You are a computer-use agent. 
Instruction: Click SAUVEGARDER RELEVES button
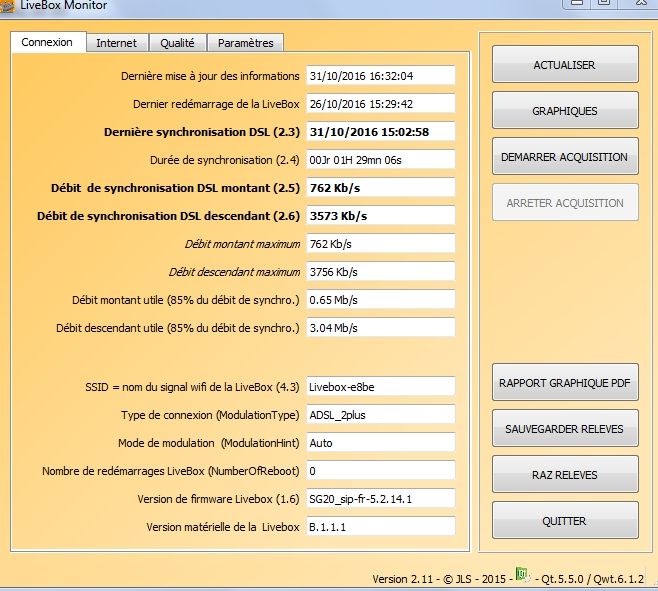pyautogui.click(x=565, y=429)
